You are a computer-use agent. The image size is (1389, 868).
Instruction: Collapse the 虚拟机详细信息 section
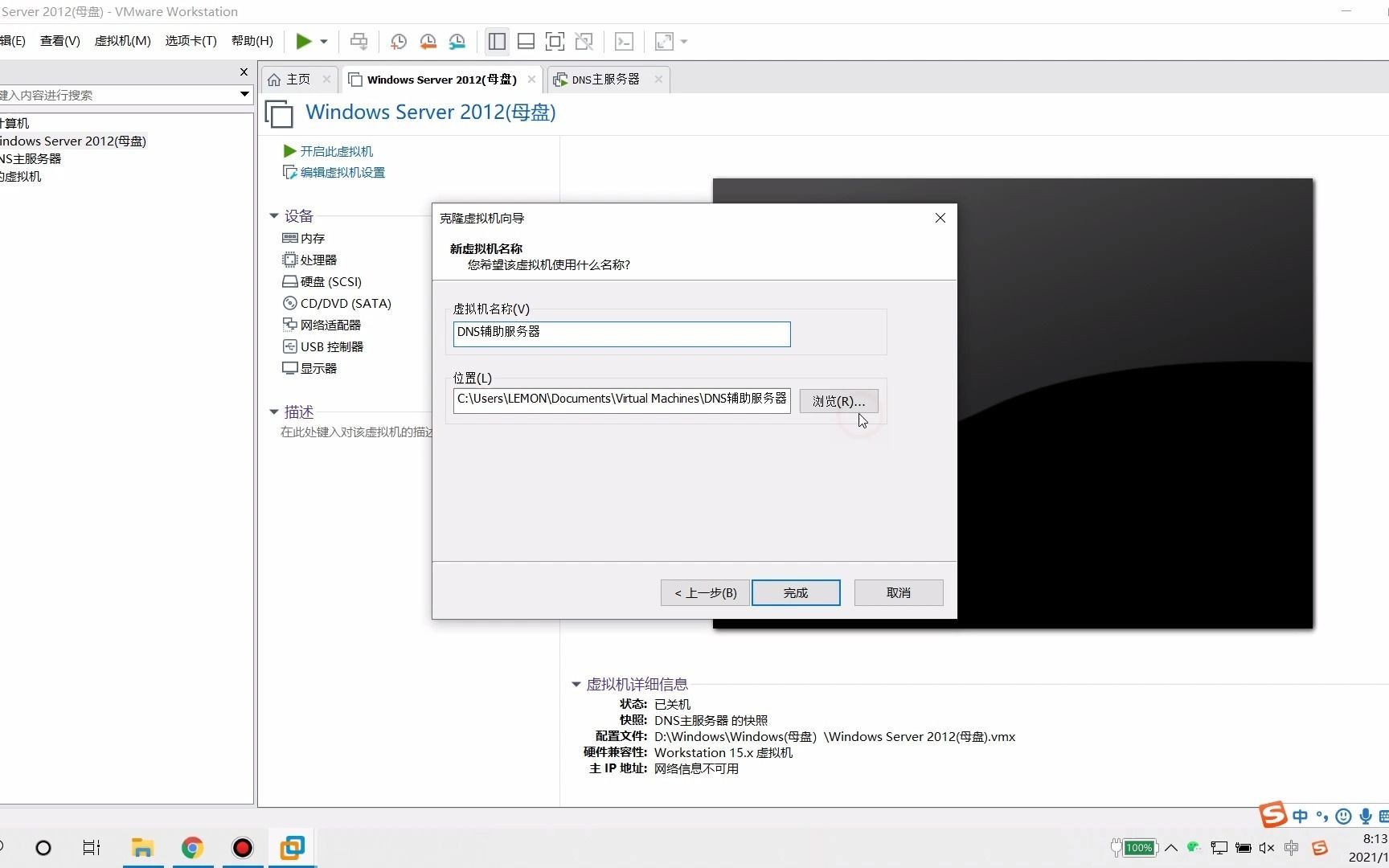coord(576,684)
